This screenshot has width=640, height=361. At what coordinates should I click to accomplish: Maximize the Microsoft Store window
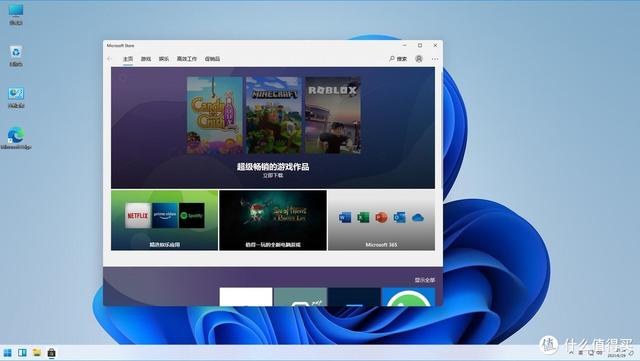tap(420, 45)
